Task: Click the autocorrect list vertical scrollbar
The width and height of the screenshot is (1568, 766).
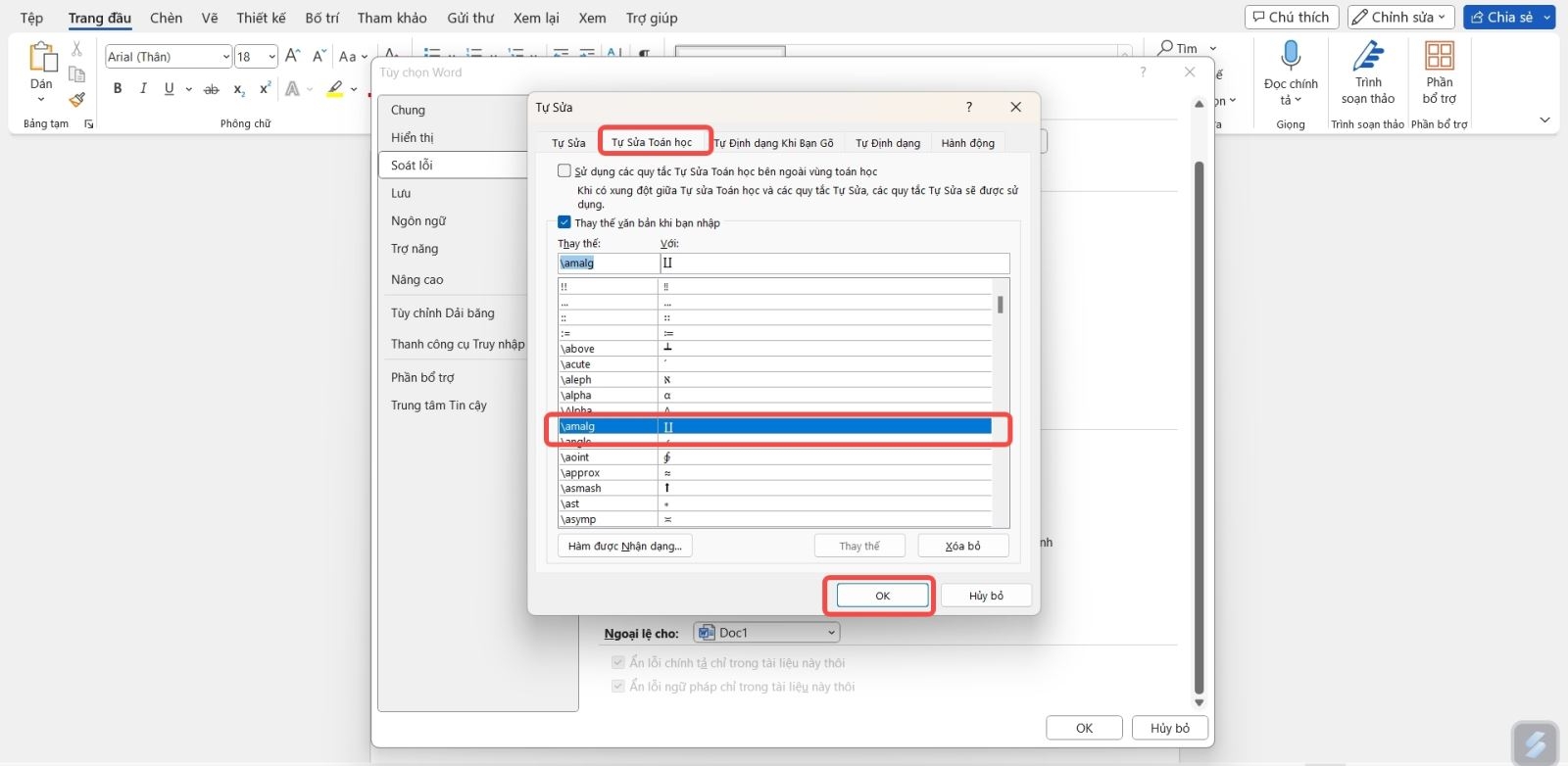Action: 1001,403
